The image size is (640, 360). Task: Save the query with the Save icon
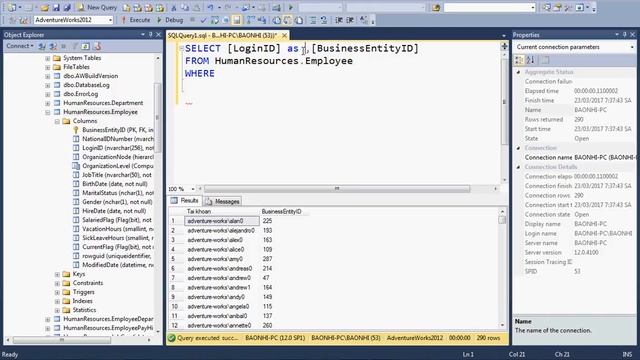tap(56, 7)
